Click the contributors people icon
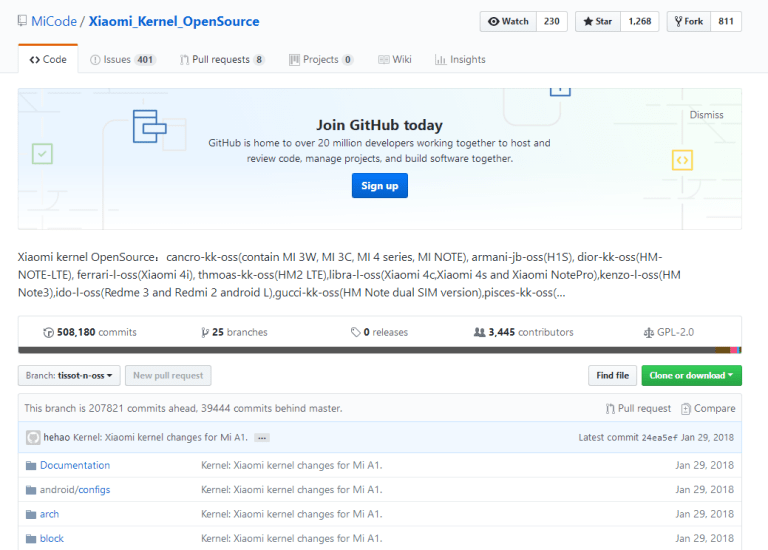This screenshot has width=768, height=550. tap(479, 333)
